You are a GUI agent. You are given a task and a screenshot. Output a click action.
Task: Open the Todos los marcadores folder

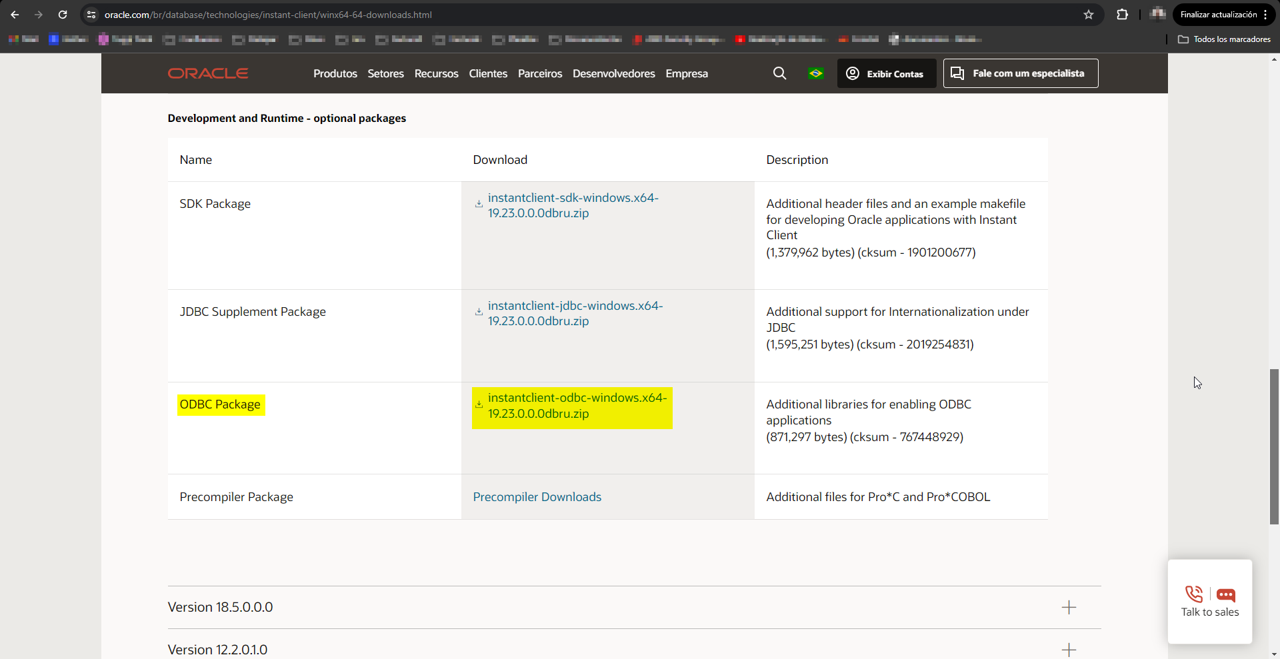pos(1224,39)
